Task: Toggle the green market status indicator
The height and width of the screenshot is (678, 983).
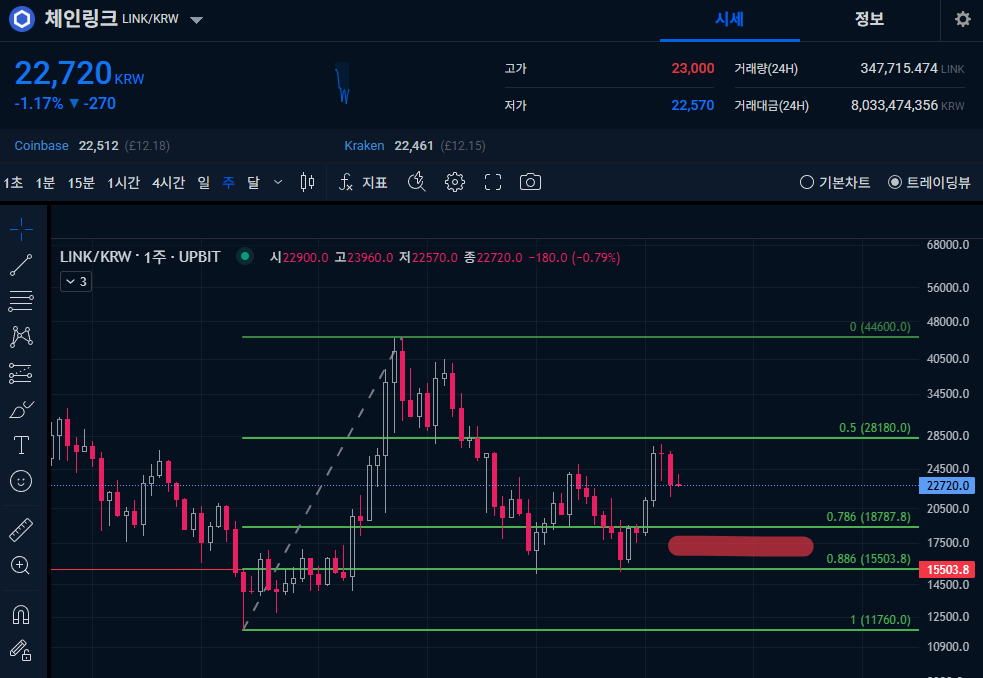Action: (x=245, y=256)
